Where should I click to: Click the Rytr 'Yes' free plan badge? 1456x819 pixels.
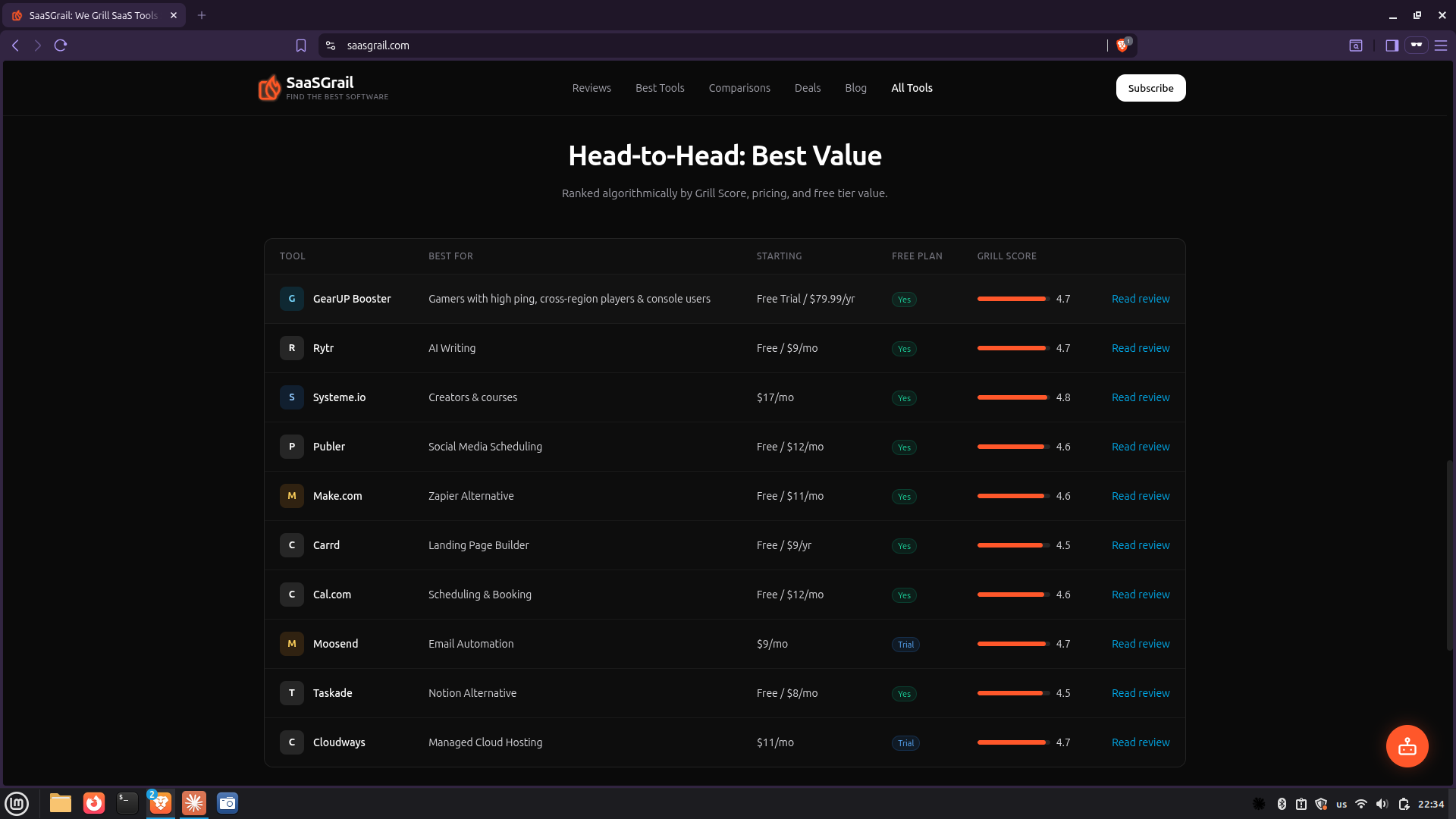[x=904, y=349]
